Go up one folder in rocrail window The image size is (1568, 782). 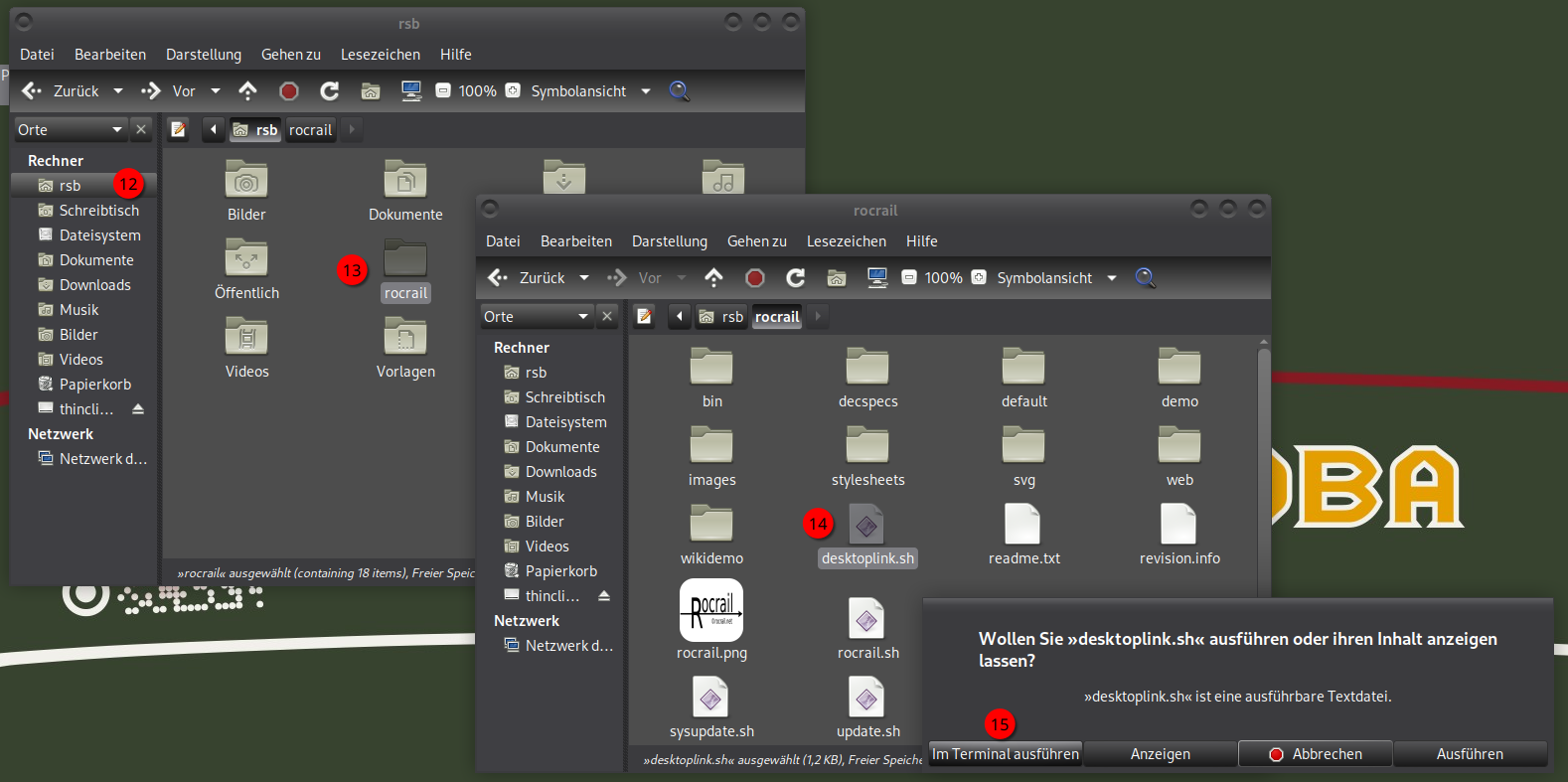[713, 278]
